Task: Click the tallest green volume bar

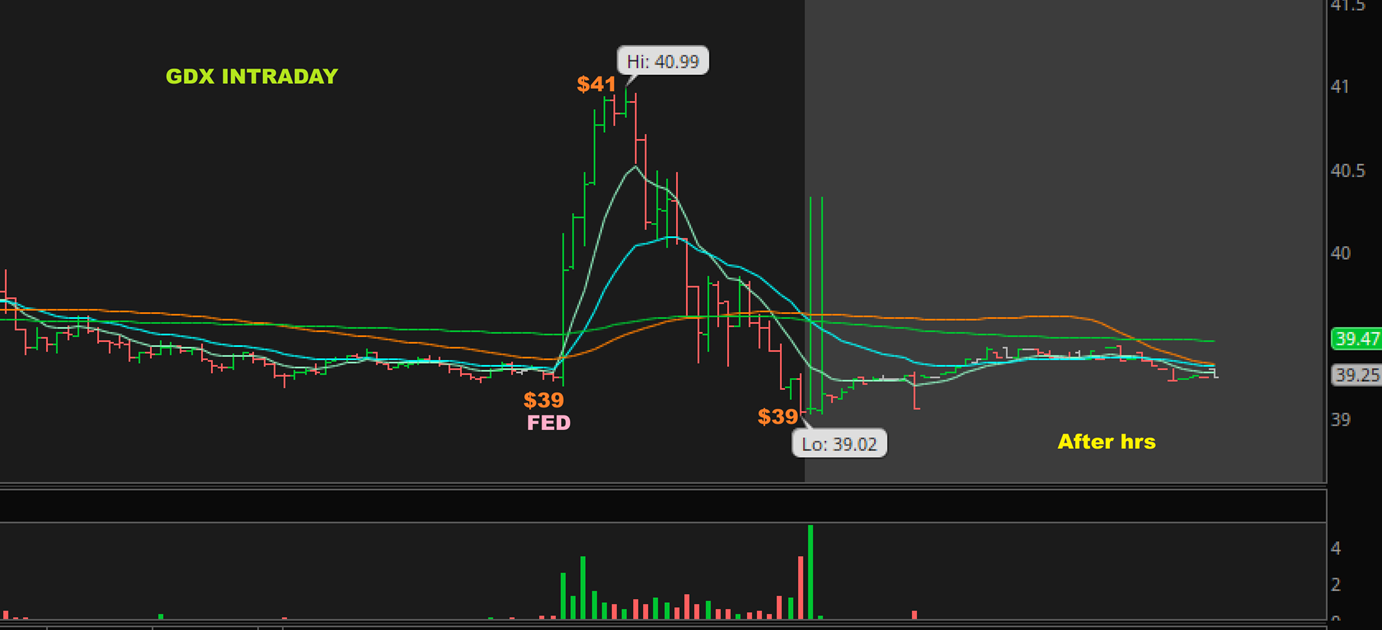Action: pos(810,571)
